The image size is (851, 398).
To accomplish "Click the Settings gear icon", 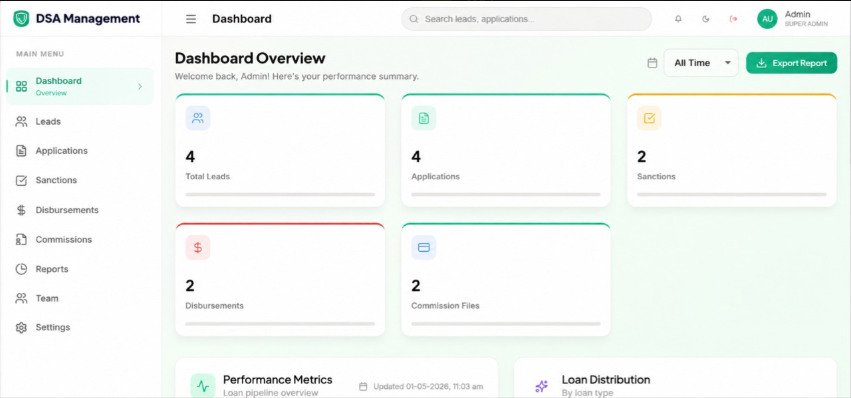I will 21,327.
